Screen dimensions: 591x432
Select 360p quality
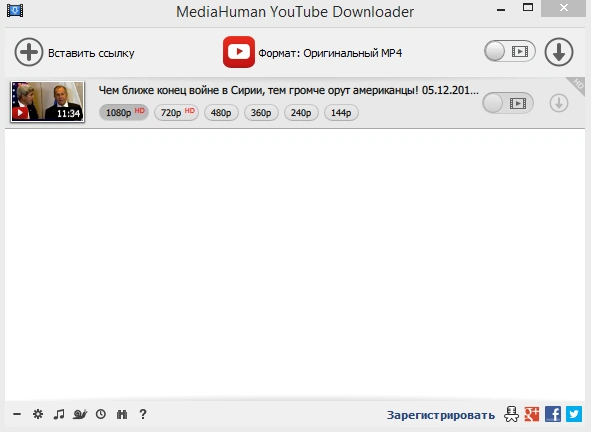[x=261, y=112]
